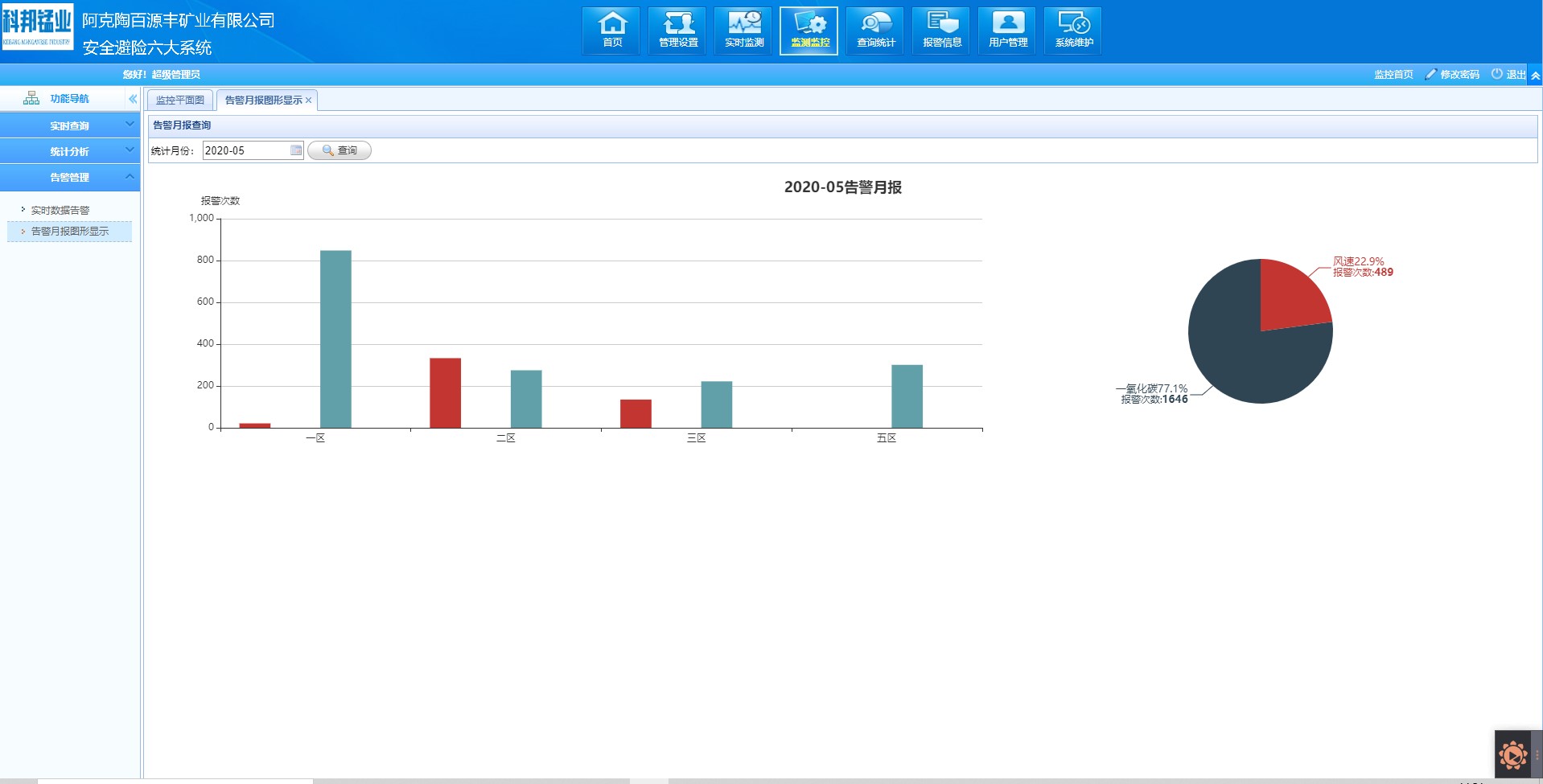The height and width of the screenshot is (784, 1543).
Task: Click the 统计月份 date input field
Action: 245,150
